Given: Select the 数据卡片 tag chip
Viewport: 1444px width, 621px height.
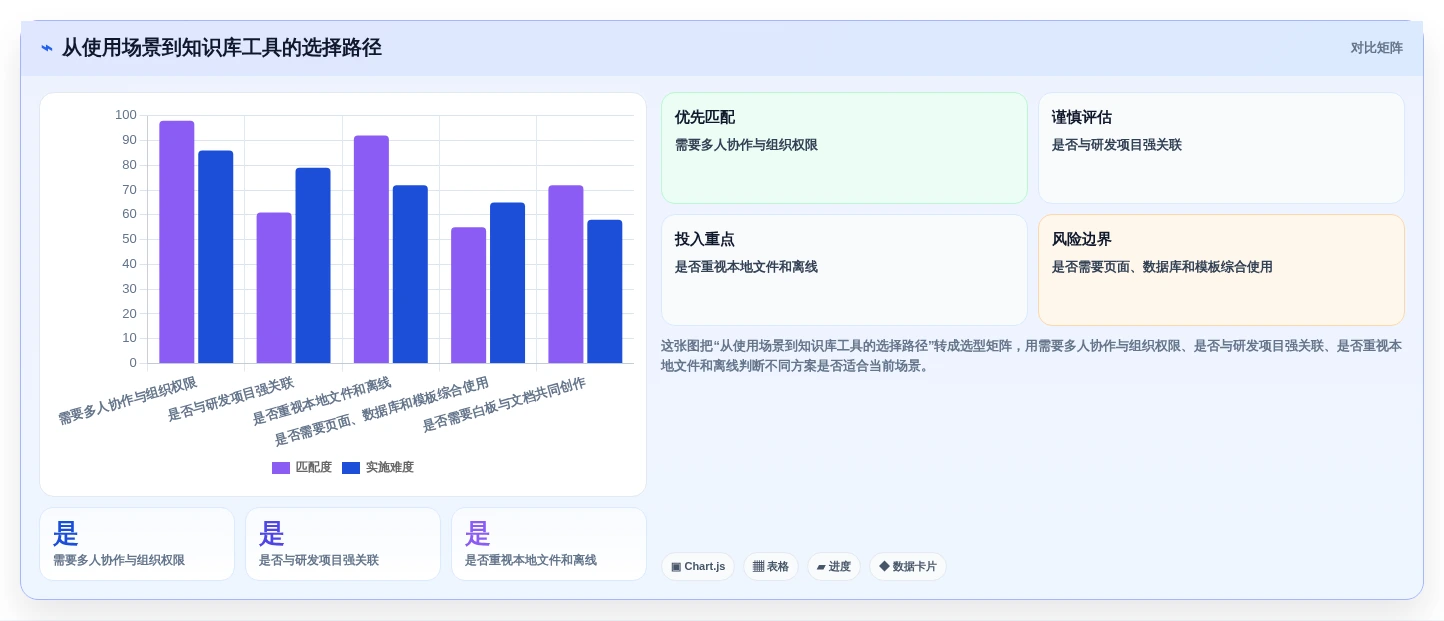Looking at the screenshot, I should [x=908, y=567].
